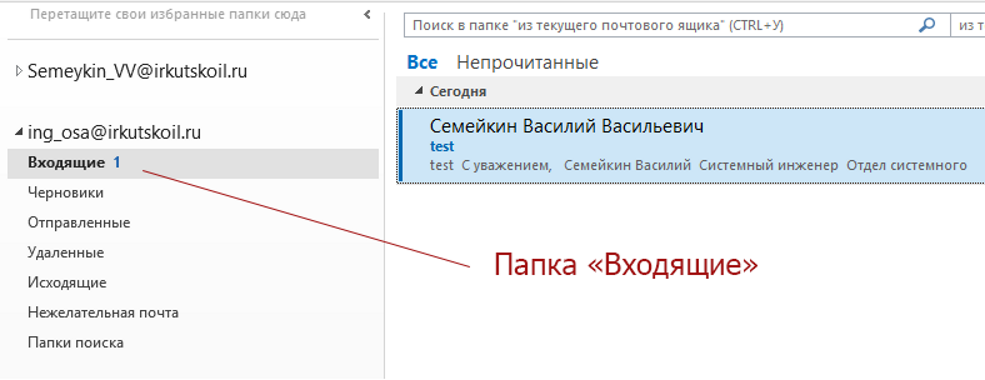The width and height of the screenshot is (985, 380).
Task: Collapse the ing_osa@irkutskoil.ru account tree
Action: pyautogui.click(x=19, y=133)
